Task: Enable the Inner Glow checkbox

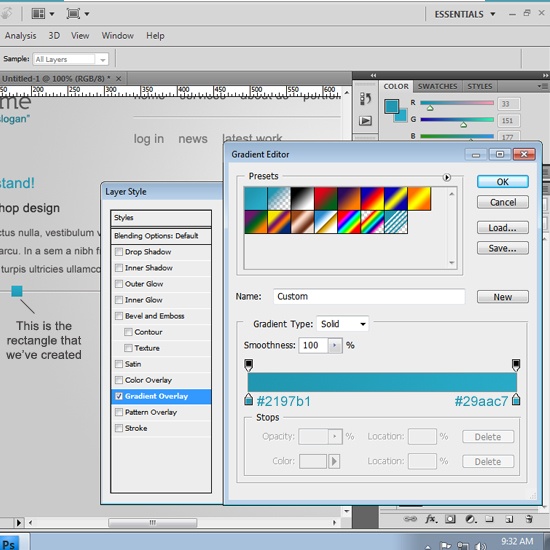Action: (x=119, y=300)
